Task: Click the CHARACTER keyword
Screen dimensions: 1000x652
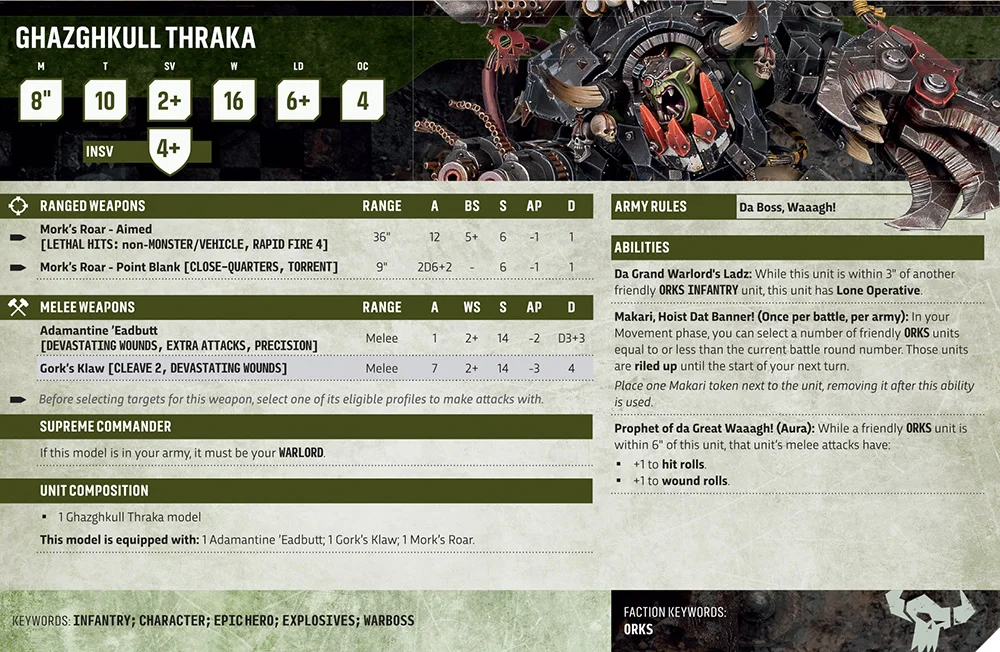Action: [x=173, y=621]
